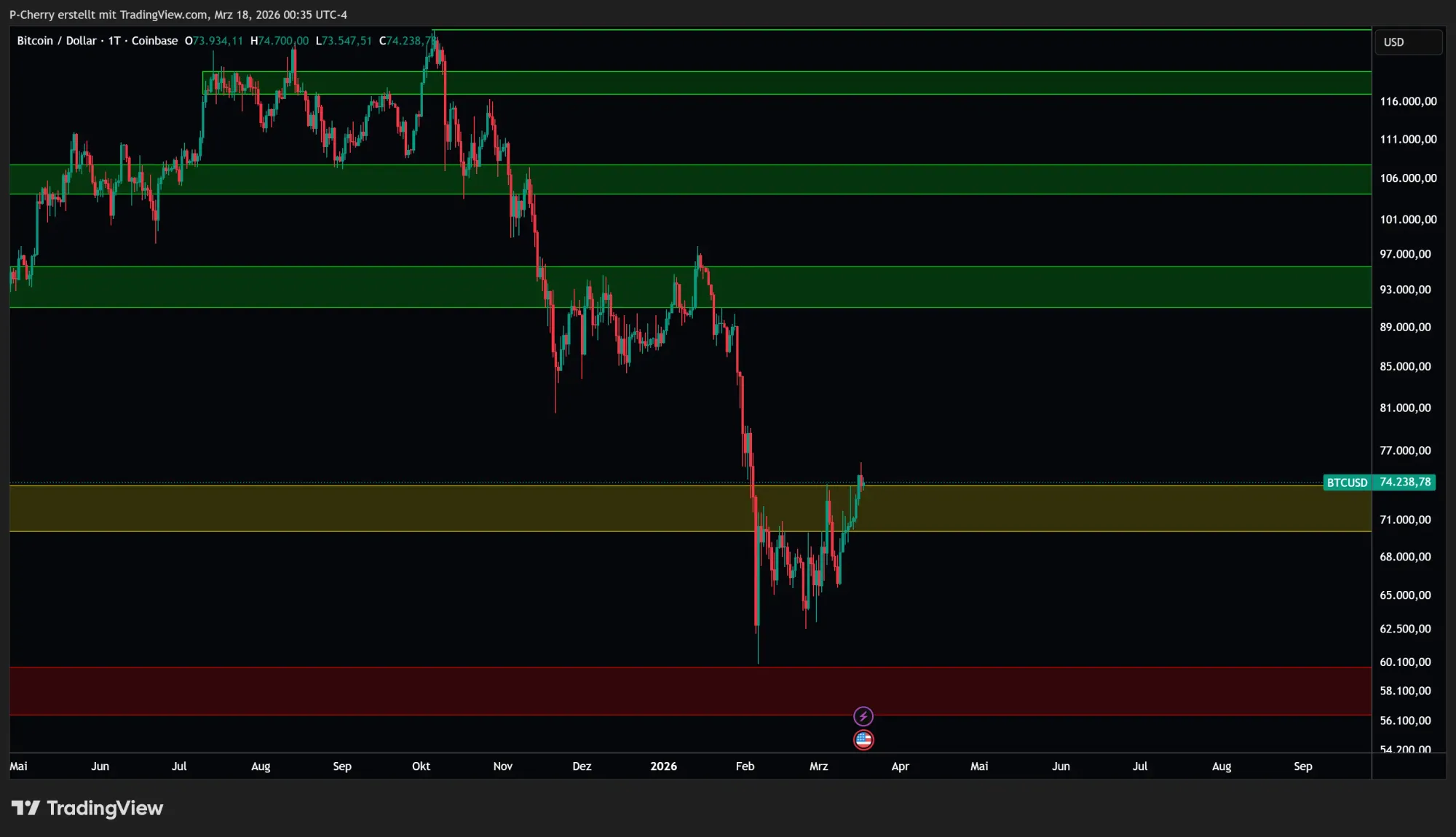Screen dimensions: 1456x837
Task: Click the Apr label on time axis
Action: [x=900, y=766]
